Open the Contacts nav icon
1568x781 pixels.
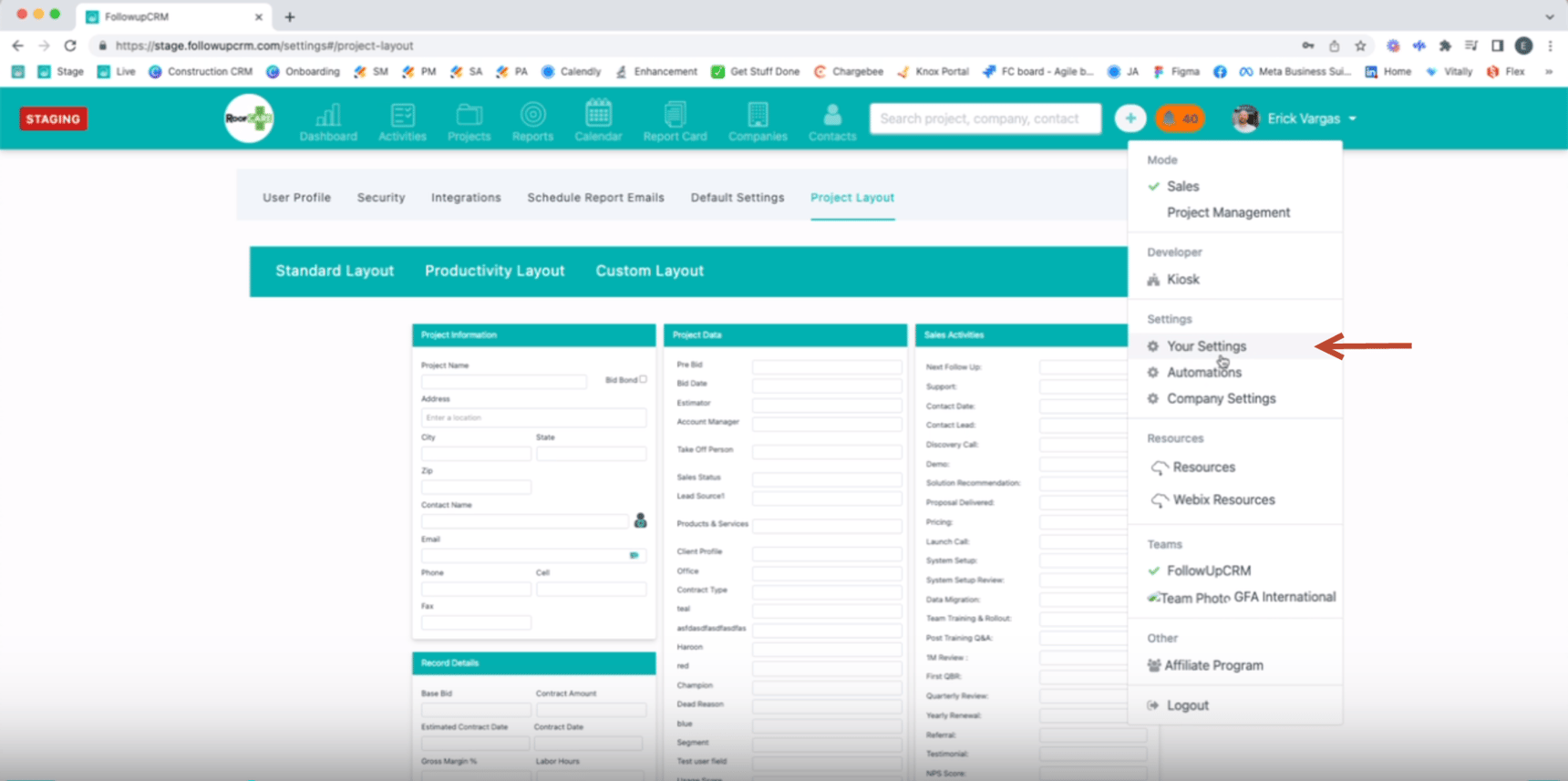click(x=832, y=122)
